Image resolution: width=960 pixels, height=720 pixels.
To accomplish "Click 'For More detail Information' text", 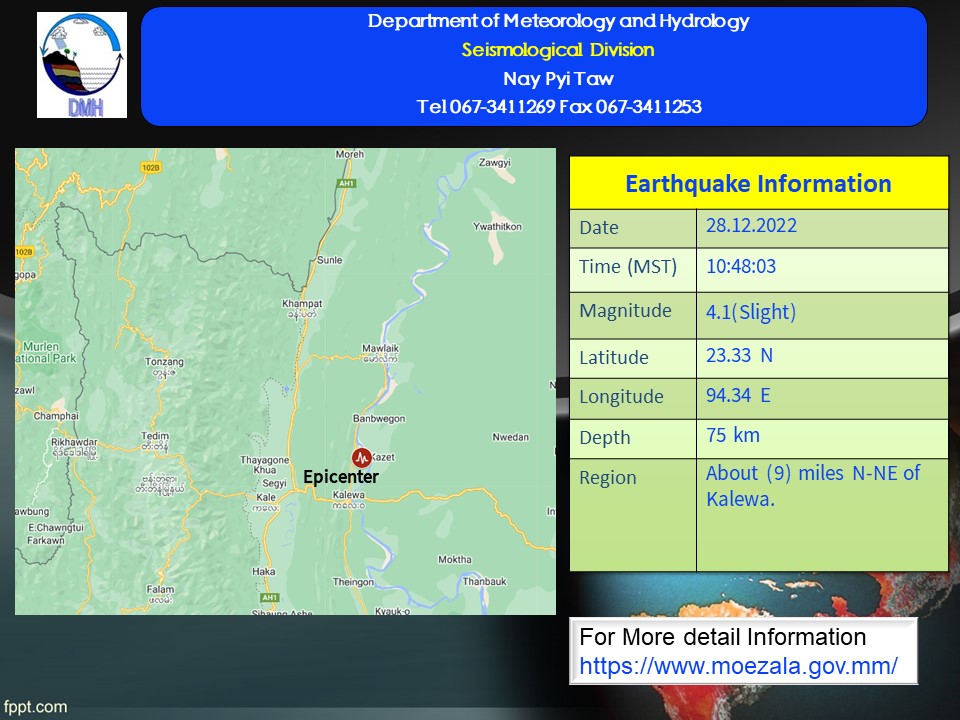I will 722,637.
